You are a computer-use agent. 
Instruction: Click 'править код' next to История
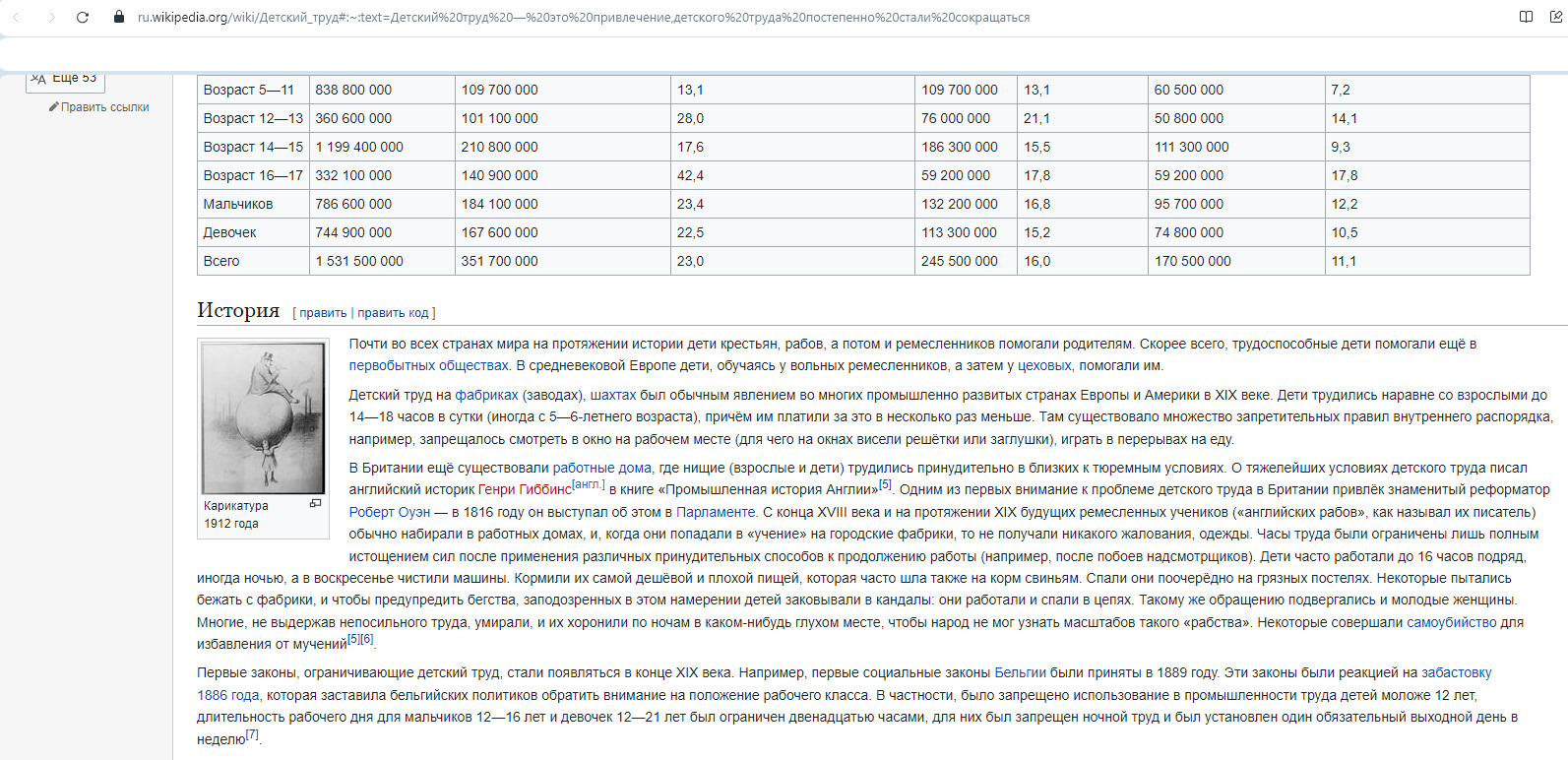click(393, 313)
